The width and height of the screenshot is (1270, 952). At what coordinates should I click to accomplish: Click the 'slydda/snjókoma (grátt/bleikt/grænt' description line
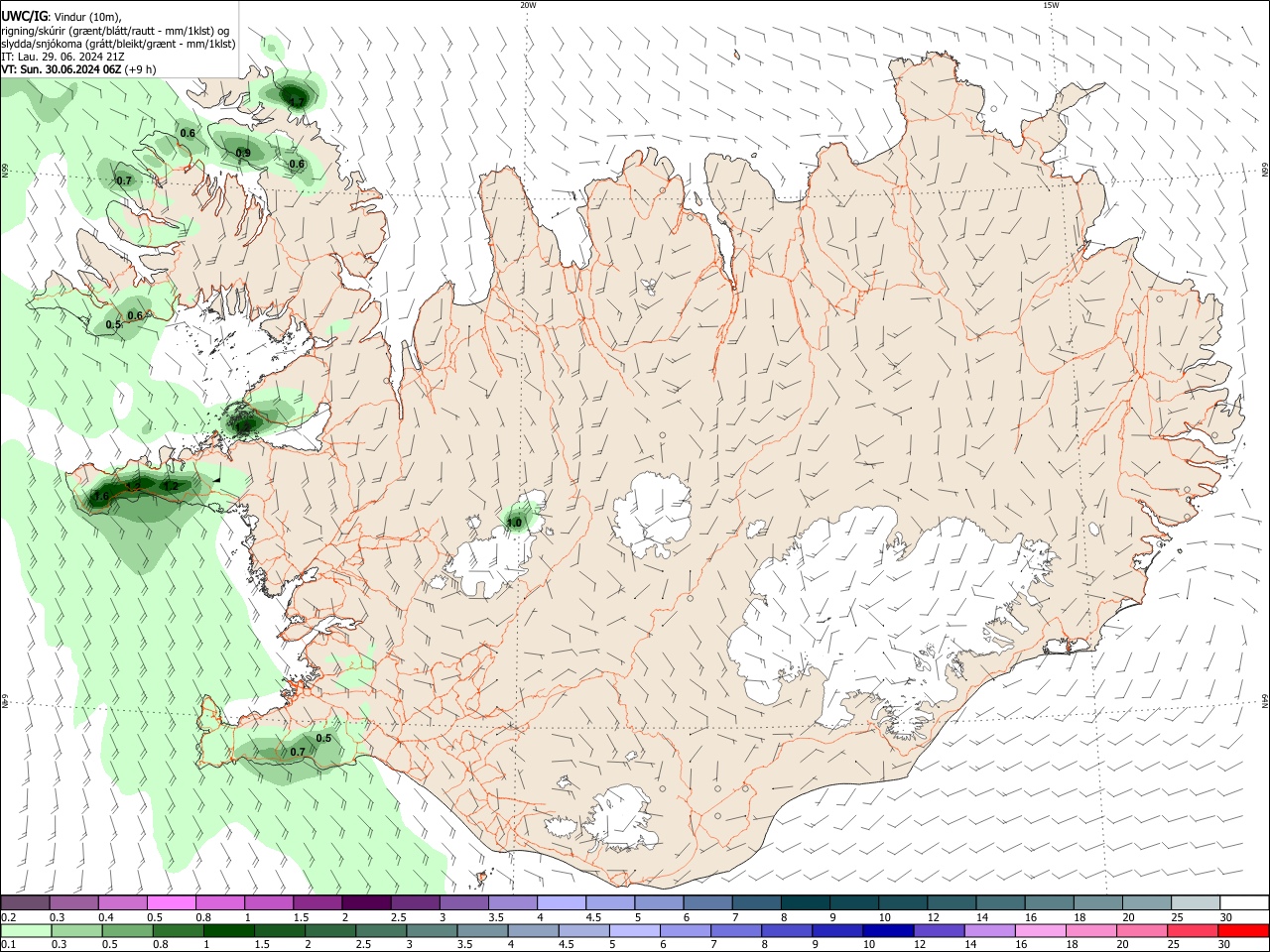point(118,44)
